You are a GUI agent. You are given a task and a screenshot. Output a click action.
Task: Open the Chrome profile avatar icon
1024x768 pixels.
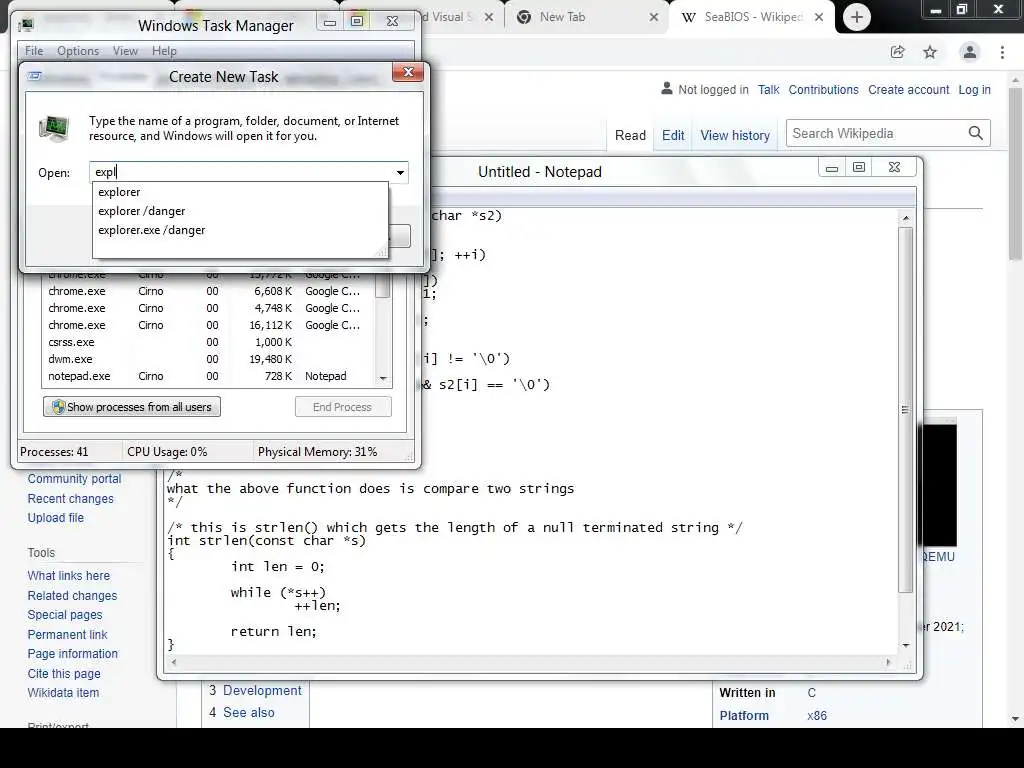[970, 52]
